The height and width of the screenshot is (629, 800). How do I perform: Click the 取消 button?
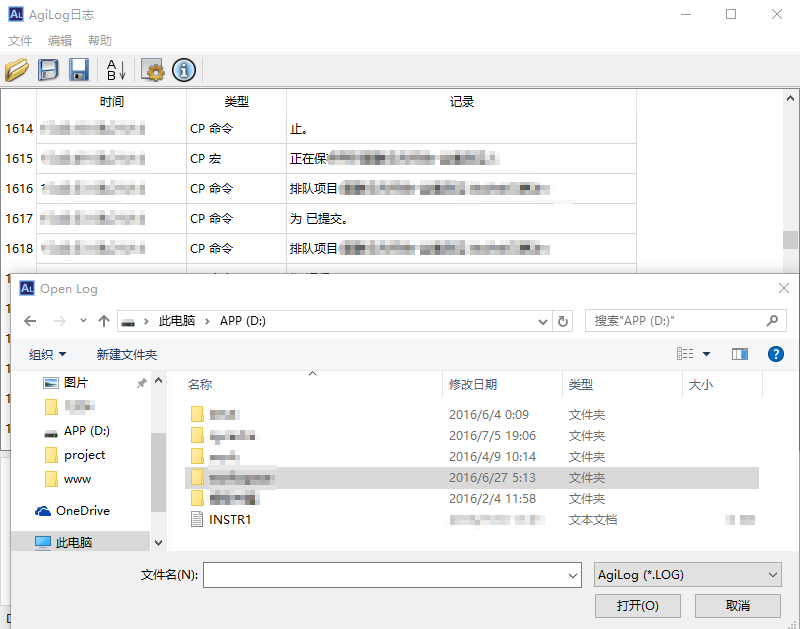[738, 606]
